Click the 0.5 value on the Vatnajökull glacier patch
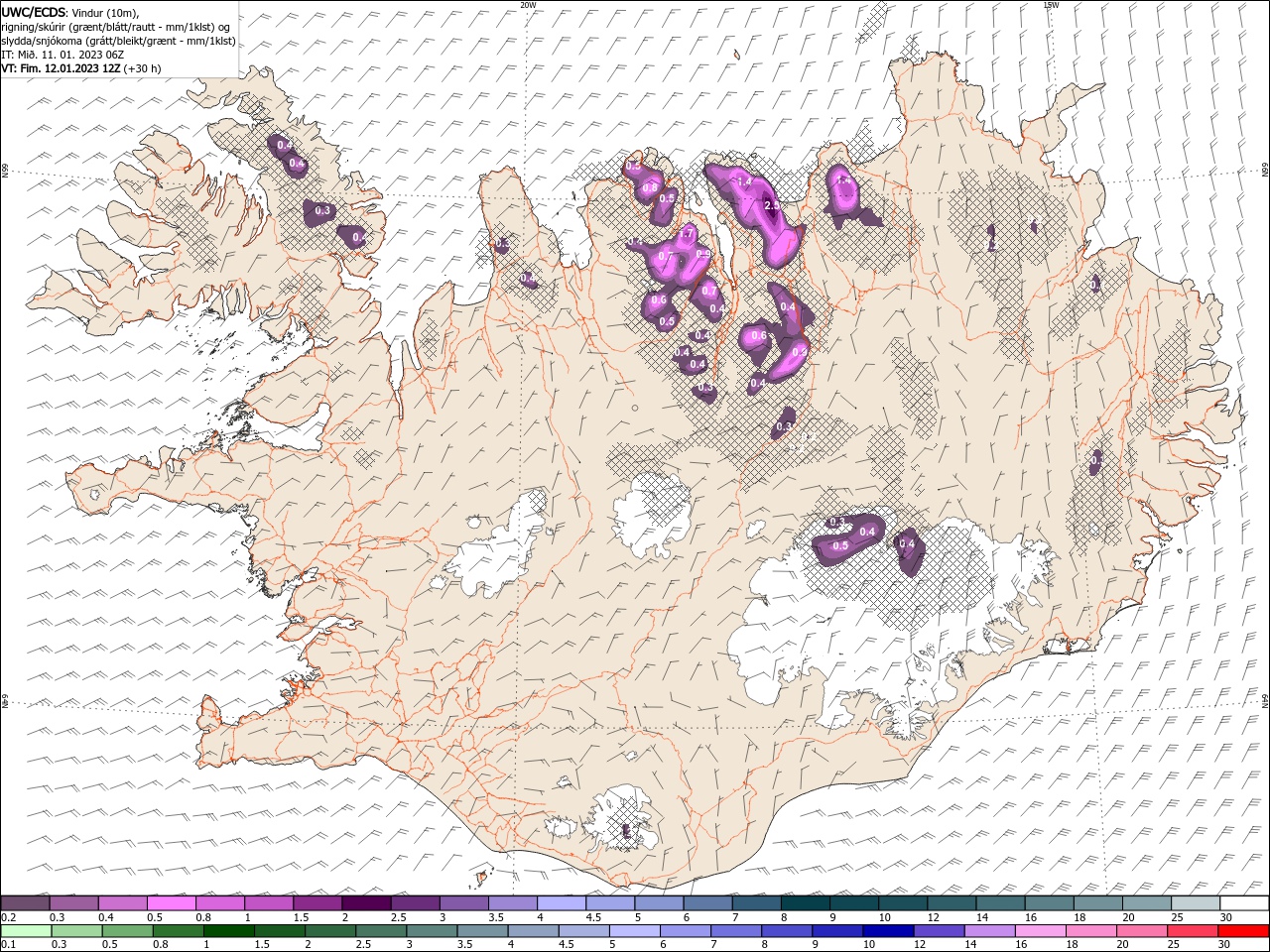 (x=840, y=546)
